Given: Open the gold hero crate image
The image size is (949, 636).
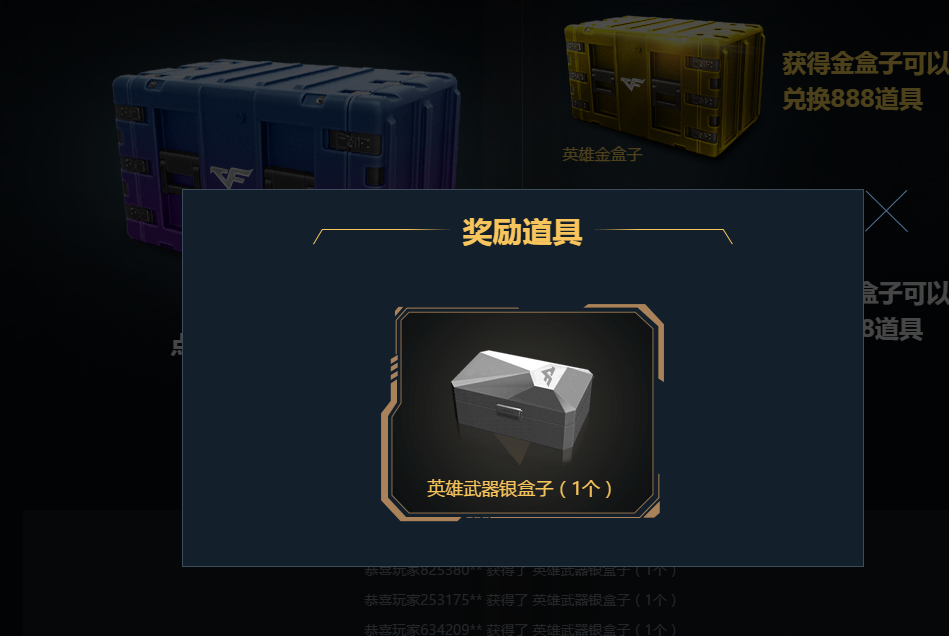Looking at the screenshot, I should 665,86.
